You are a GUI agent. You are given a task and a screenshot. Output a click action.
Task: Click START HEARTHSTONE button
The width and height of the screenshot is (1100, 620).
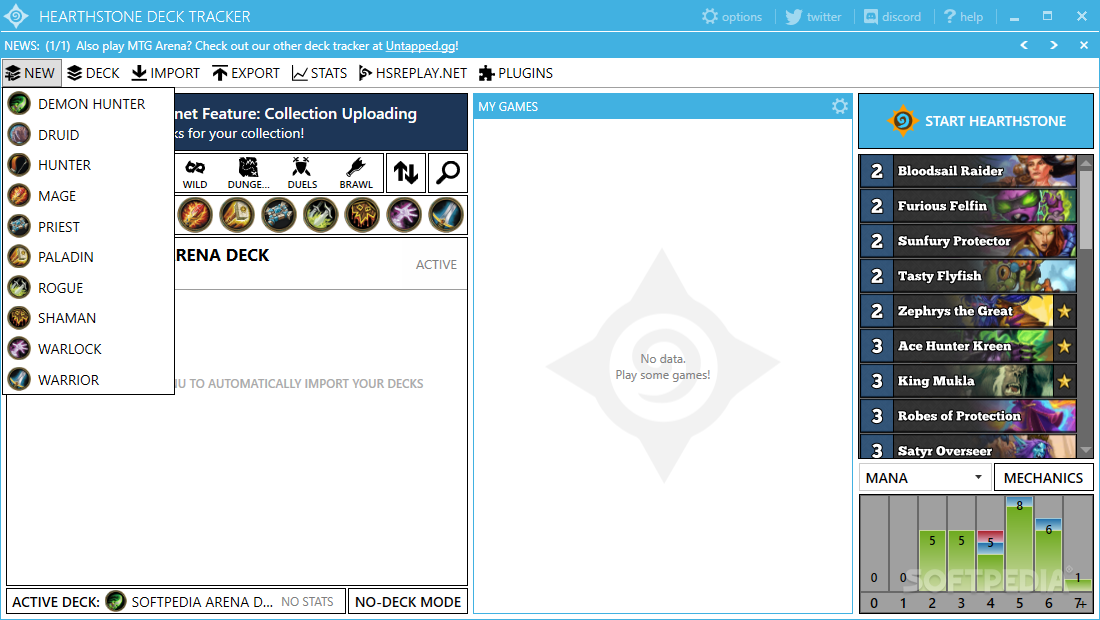tap(976, 121)
